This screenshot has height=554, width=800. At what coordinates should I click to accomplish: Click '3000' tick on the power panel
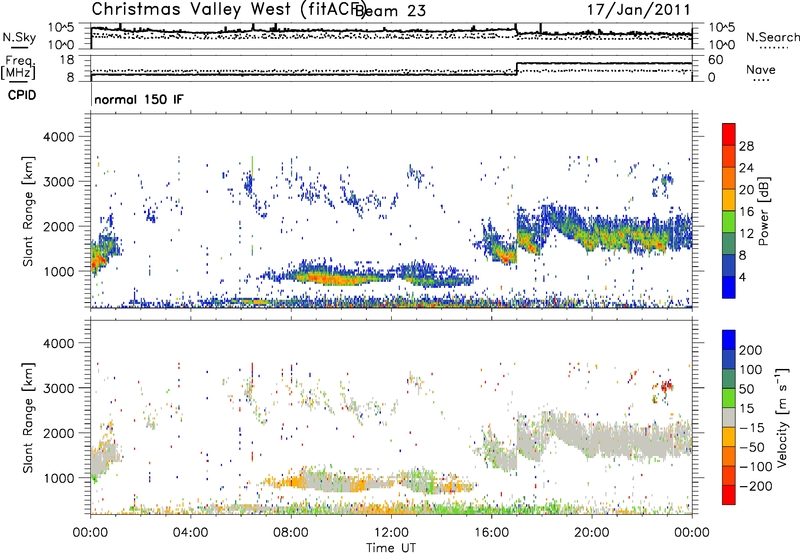pyautogui.click(x=58, y=182)
